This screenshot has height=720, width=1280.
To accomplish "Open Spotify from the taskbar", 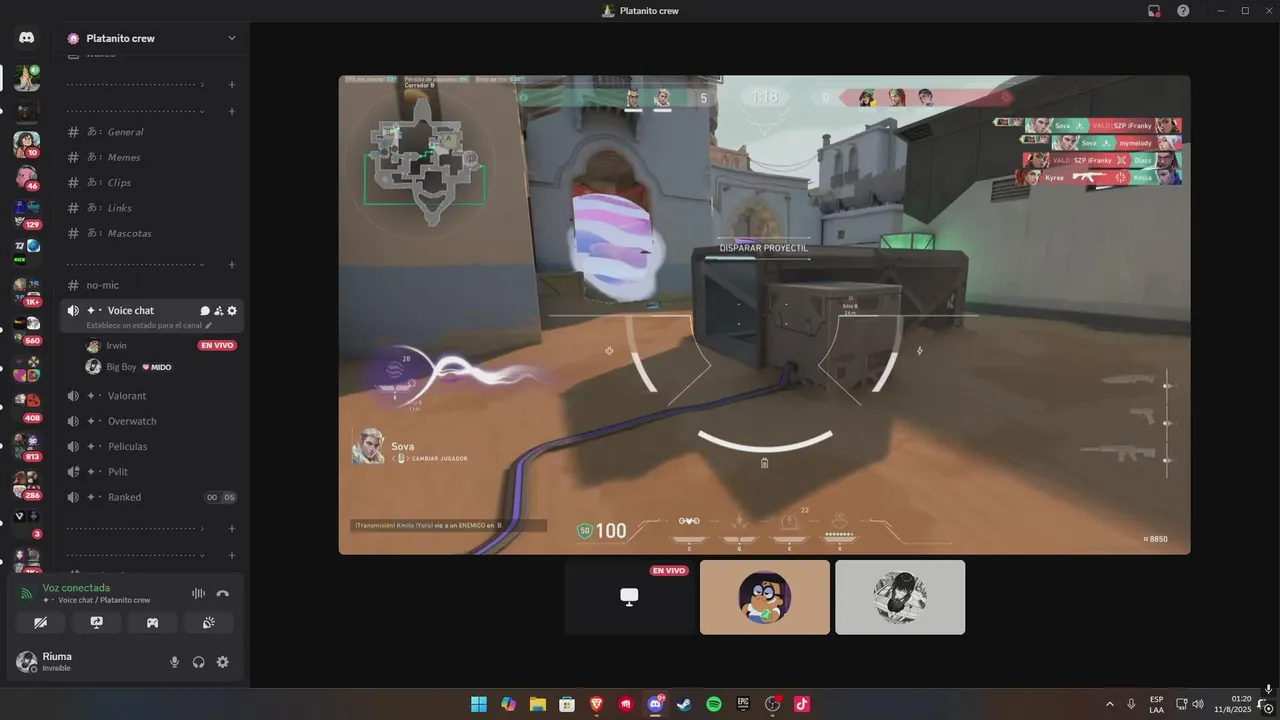I will tap(714, 704).
